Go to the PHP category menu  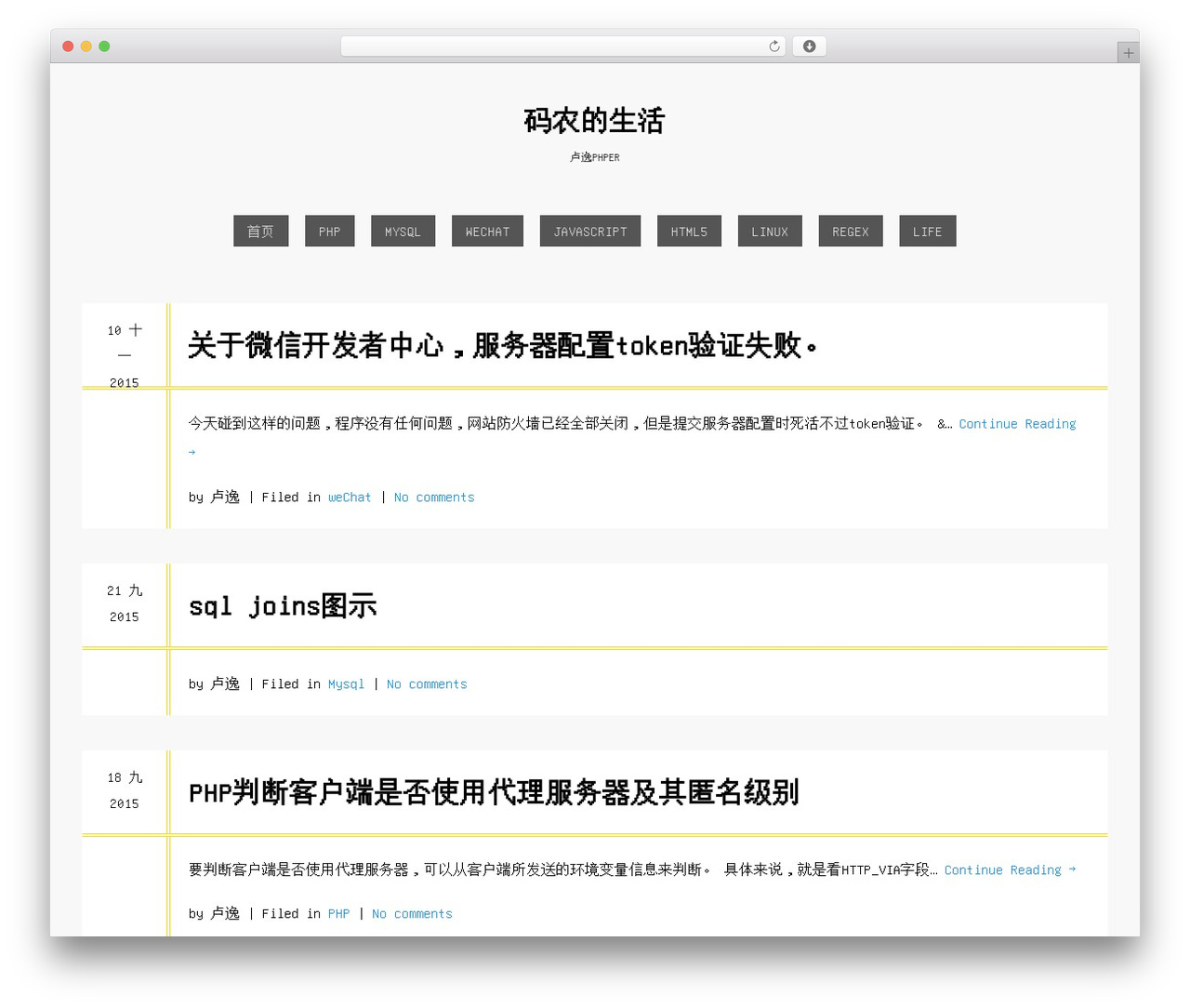coord(329,232)
